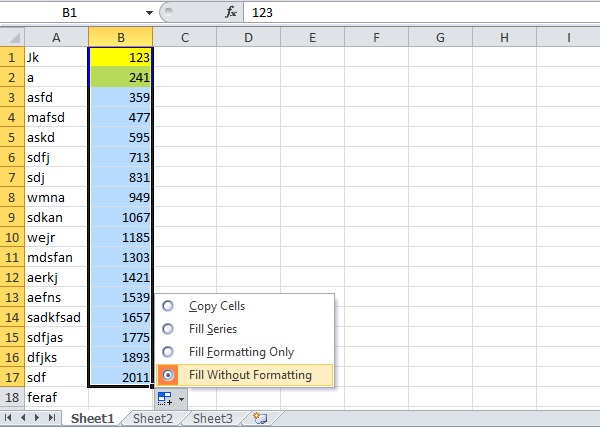Expand the Name Box dropdown arrow
The image size is (600, 428).
pos(149,13)
